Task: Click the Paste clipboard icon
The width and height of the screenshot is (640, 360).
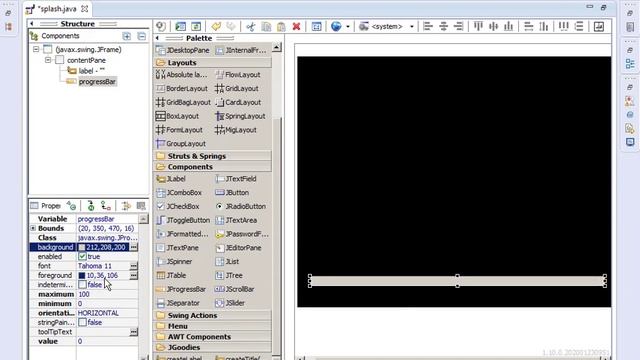Action: tap(281, 27)
